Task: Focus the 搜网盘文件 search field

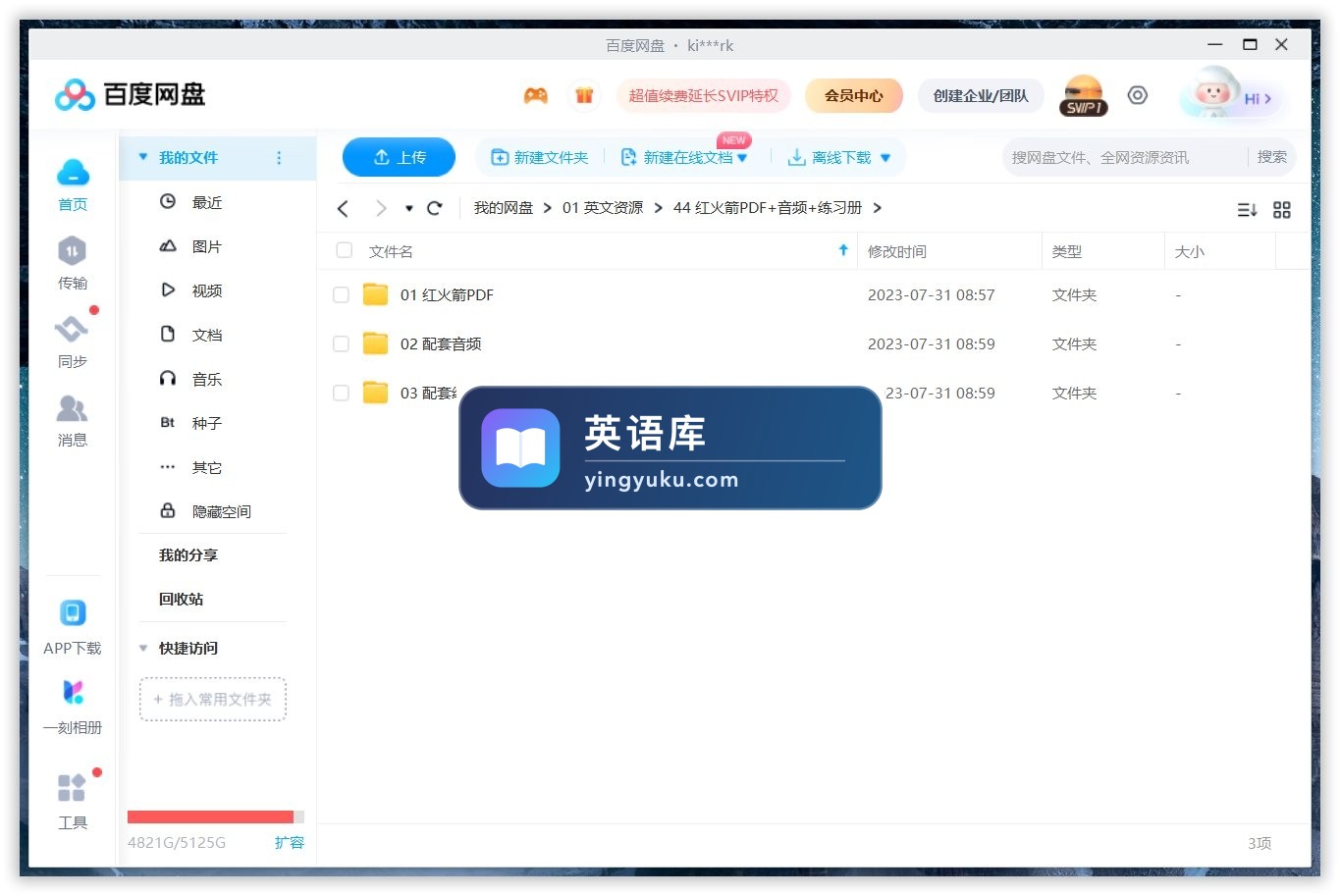Action: [x=1124, y=157]
